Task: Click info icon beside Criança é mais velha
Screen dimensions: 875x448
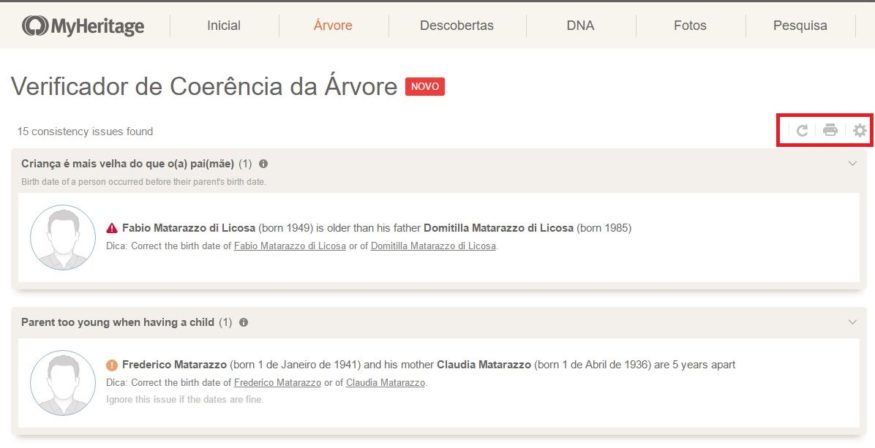Action: (x=263, y=164)
